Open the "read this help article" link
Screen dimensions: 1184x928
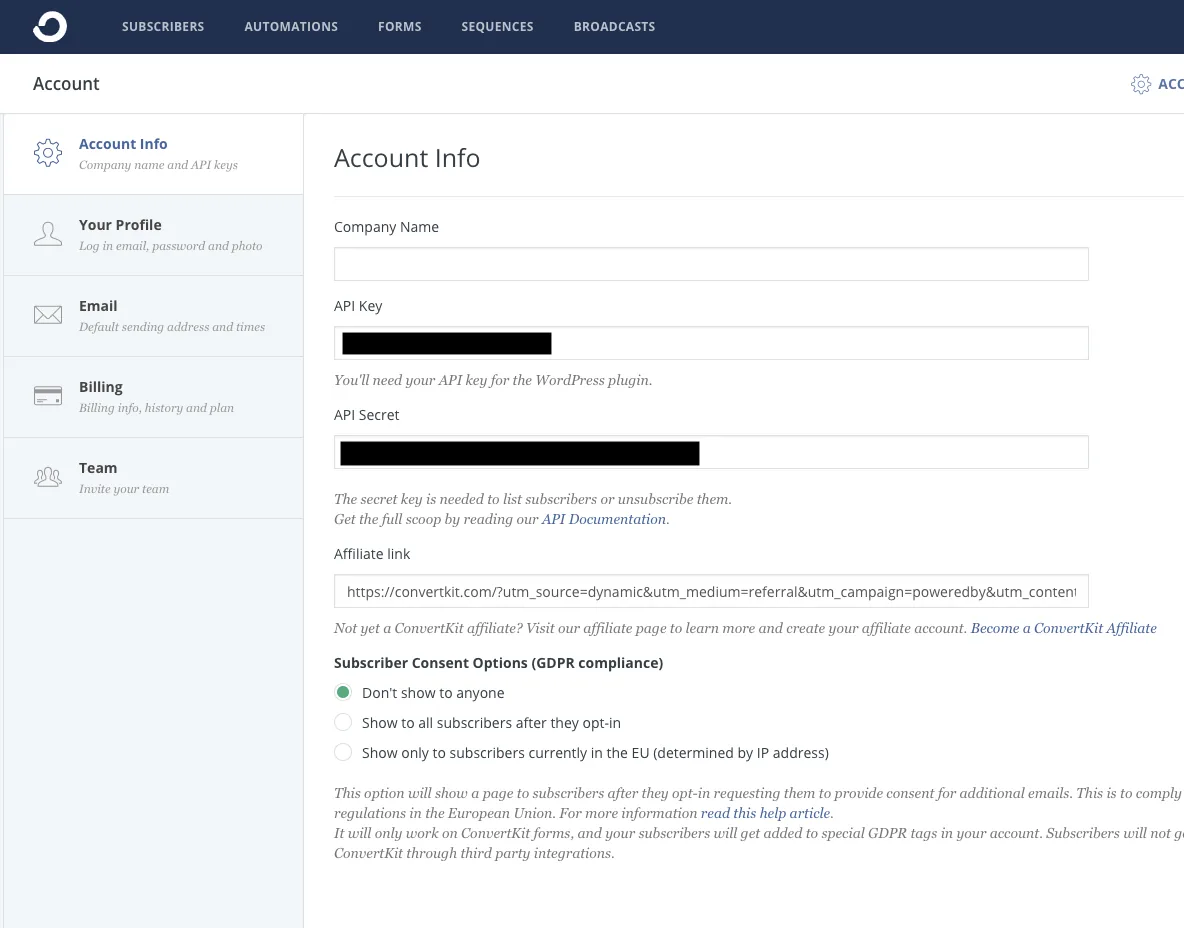point(765,813)
